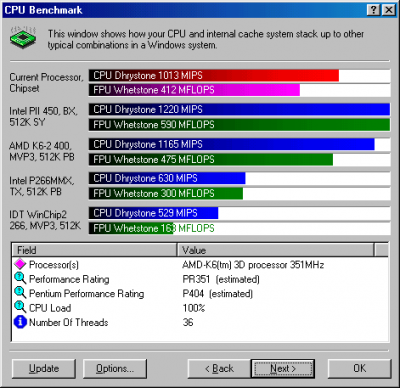Select the red CPU Dhrystone 1013 MIPS bar
This screenshot has height=388, width=400.
[214, 75]
